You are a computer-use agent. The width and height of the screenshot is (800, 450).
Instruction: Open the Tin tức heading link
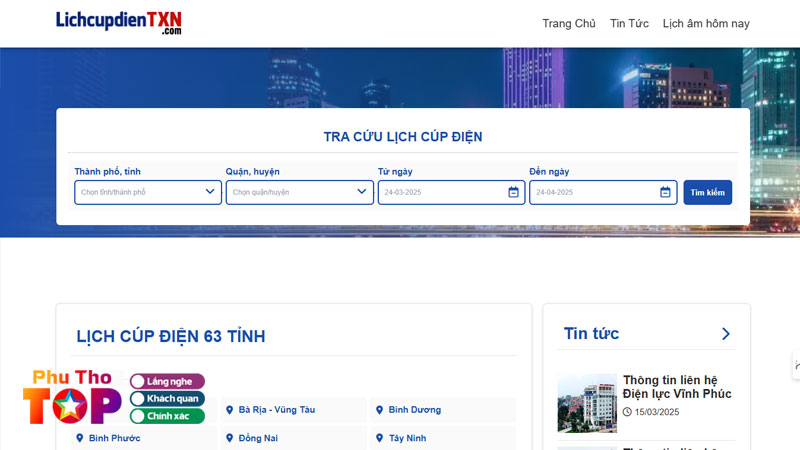coord(591,334)
